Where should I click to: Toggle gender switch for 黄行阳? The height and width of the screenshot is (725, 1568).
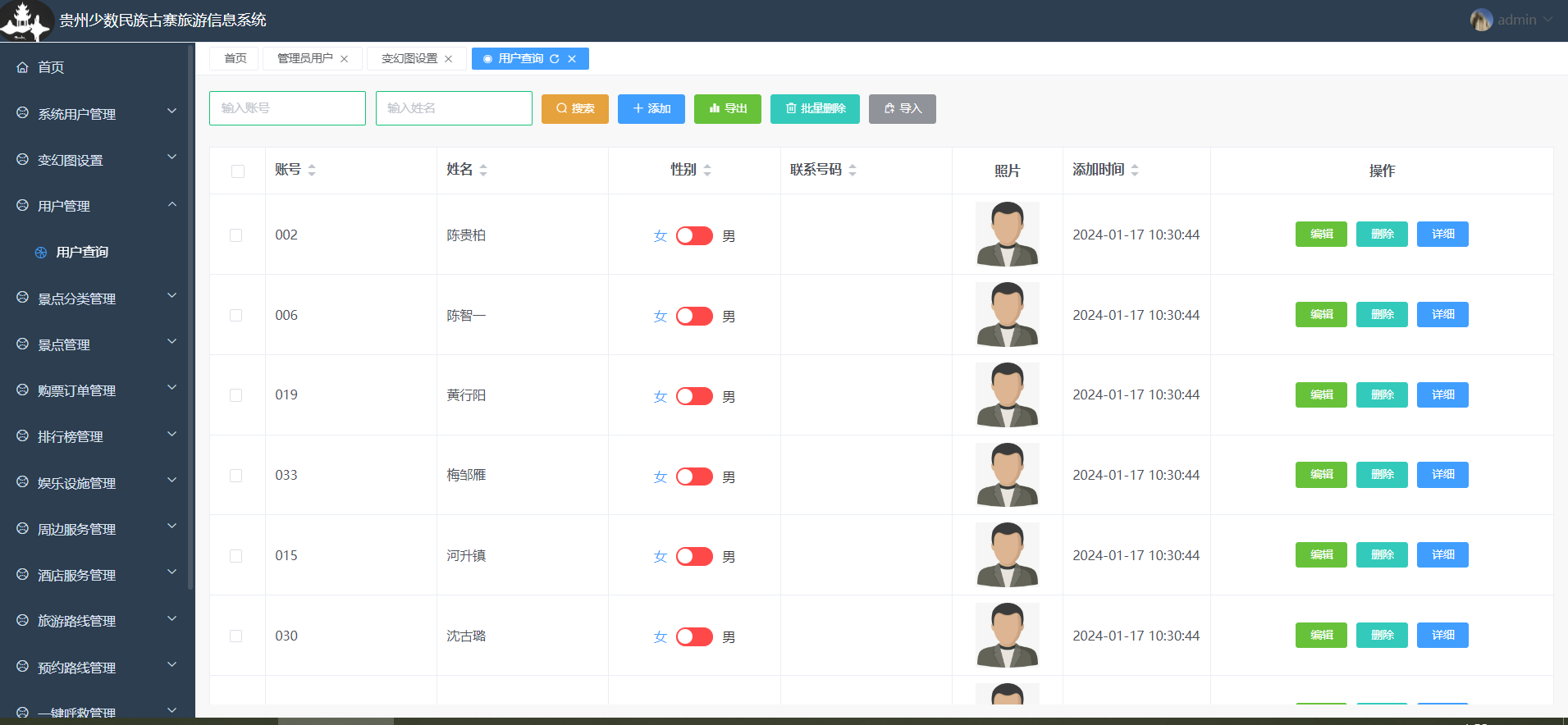[x=694, y=396]
